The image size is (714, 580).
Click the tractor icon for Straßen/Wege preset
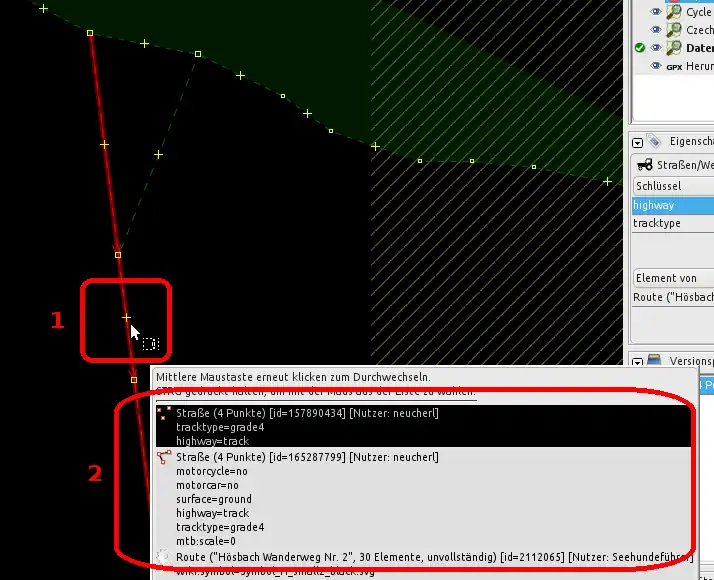(645, 164)
